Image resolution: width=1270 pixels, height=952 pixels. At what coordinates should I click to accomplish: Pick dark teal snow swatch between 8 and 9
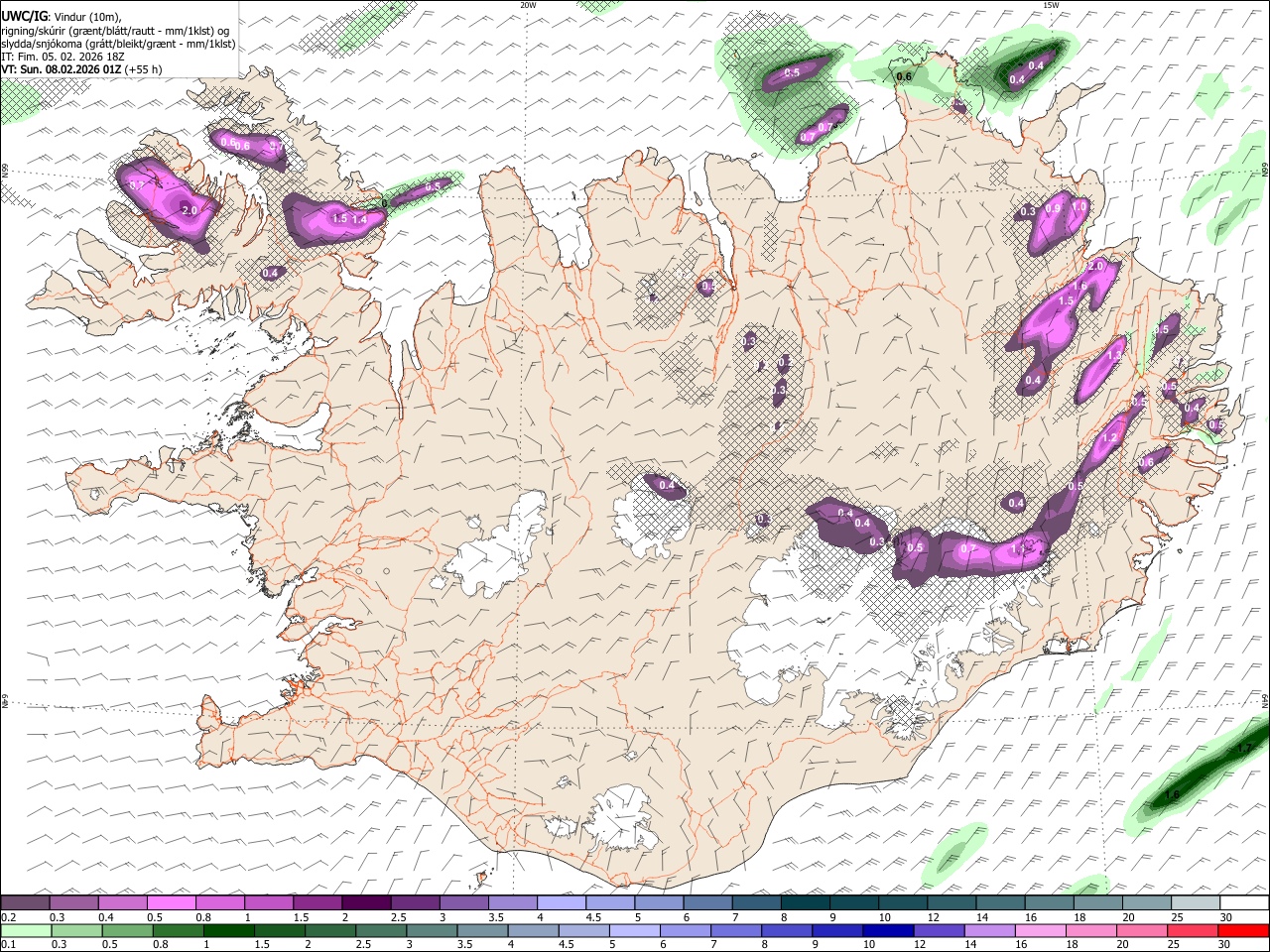[805, 903]
